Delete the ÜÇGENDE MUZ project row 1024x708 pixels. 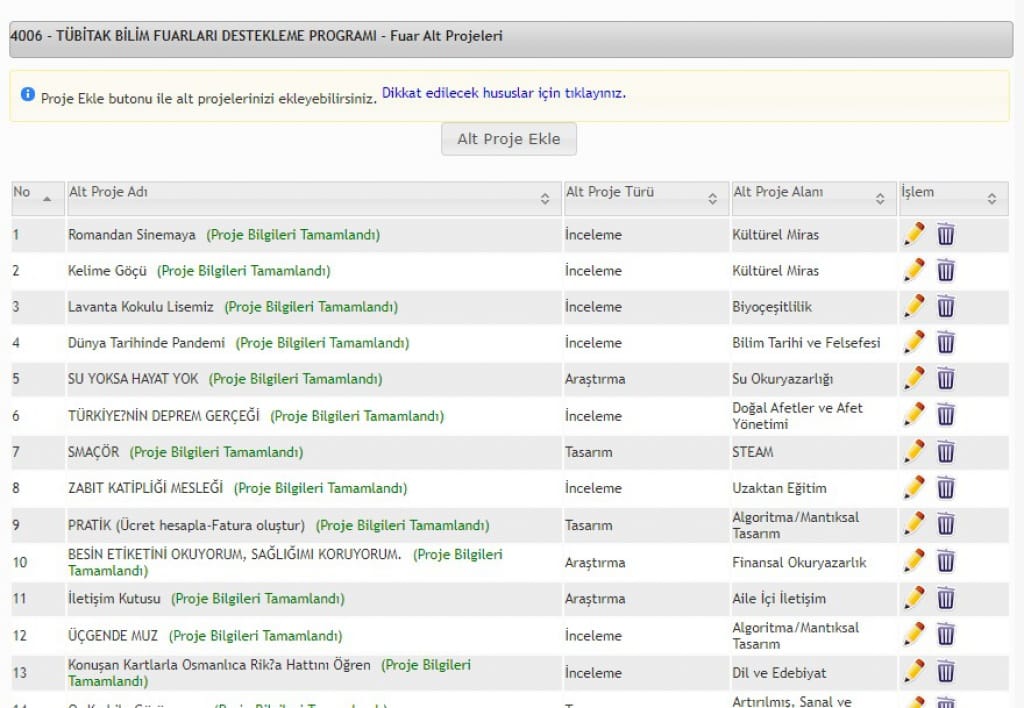(946, 635)
